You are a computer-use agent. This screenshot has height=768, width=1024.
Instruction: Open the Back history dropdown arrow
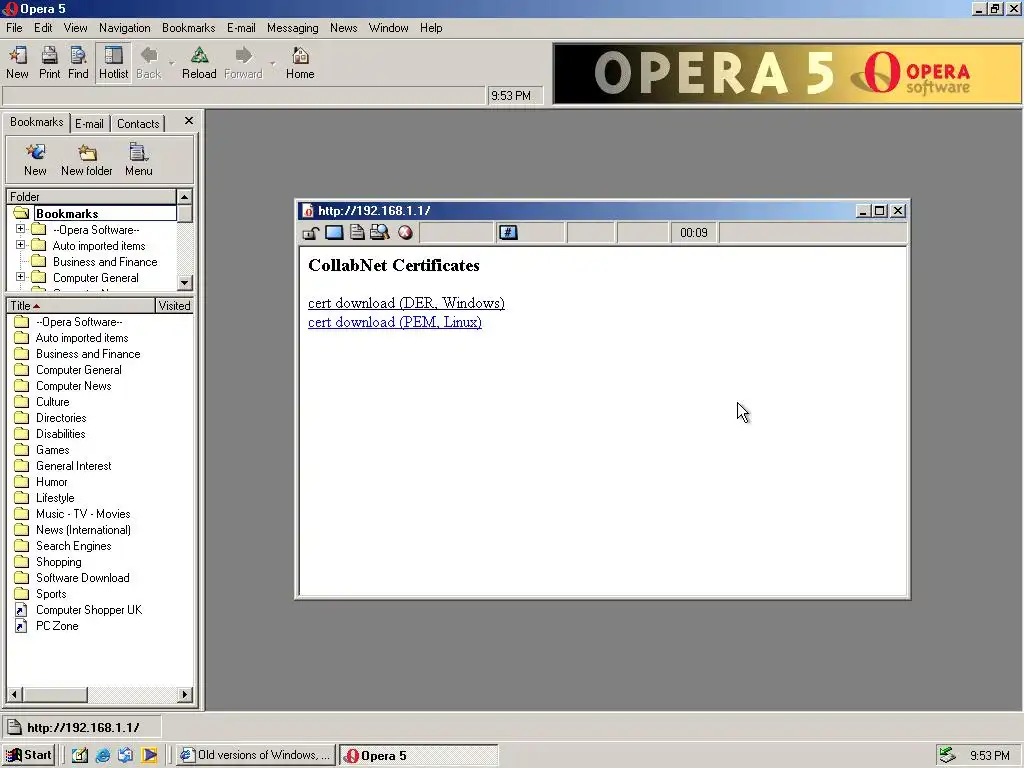click(x=172, y=63)
